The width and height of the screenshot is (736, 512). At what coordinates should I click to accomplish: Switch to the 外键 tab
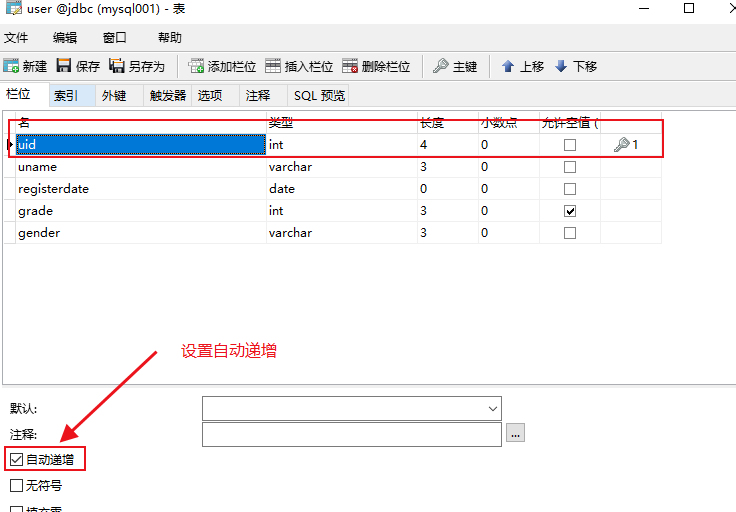(x=119, y=96)
